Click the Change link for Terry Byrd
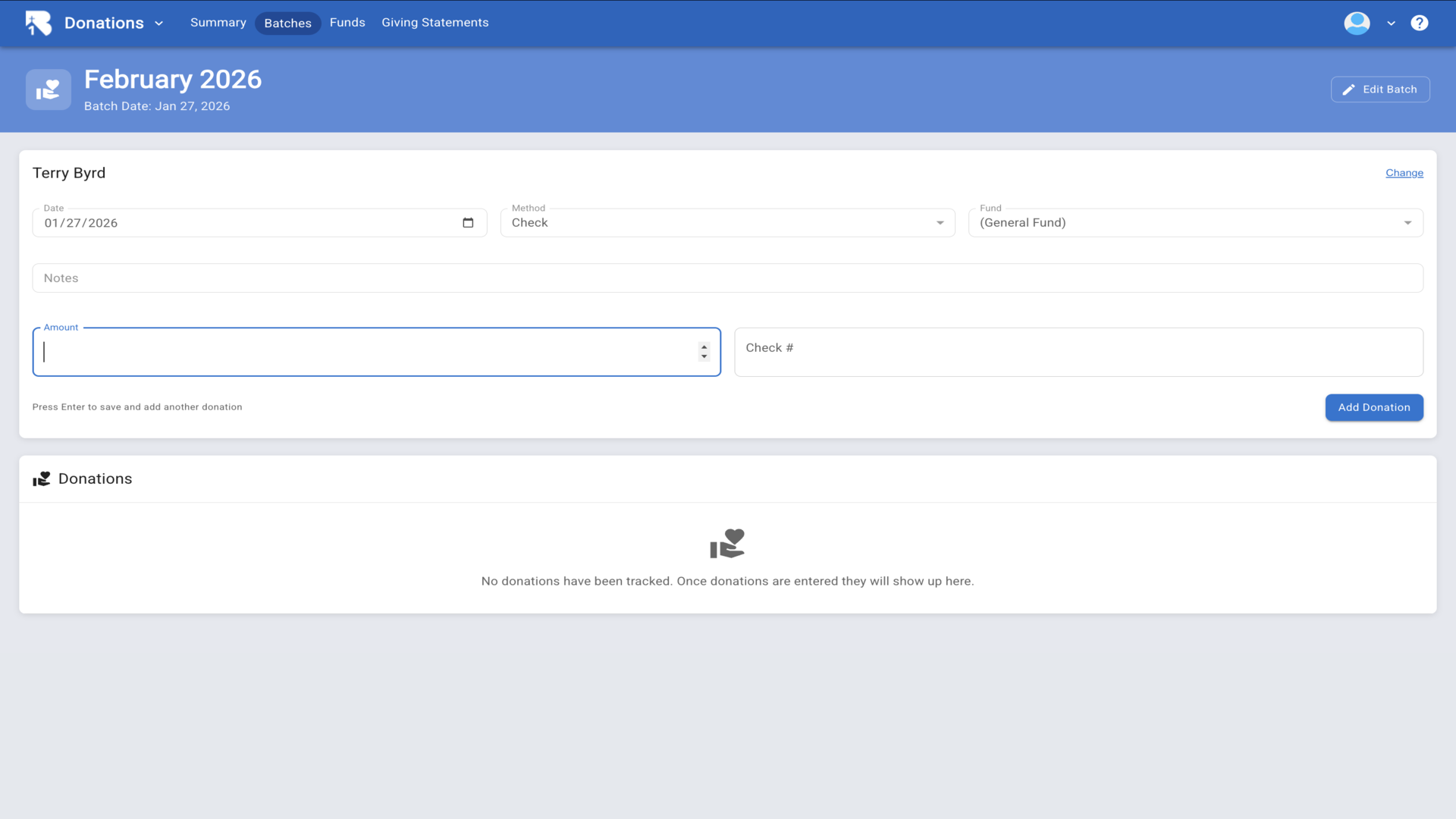 click(1404, 173)
